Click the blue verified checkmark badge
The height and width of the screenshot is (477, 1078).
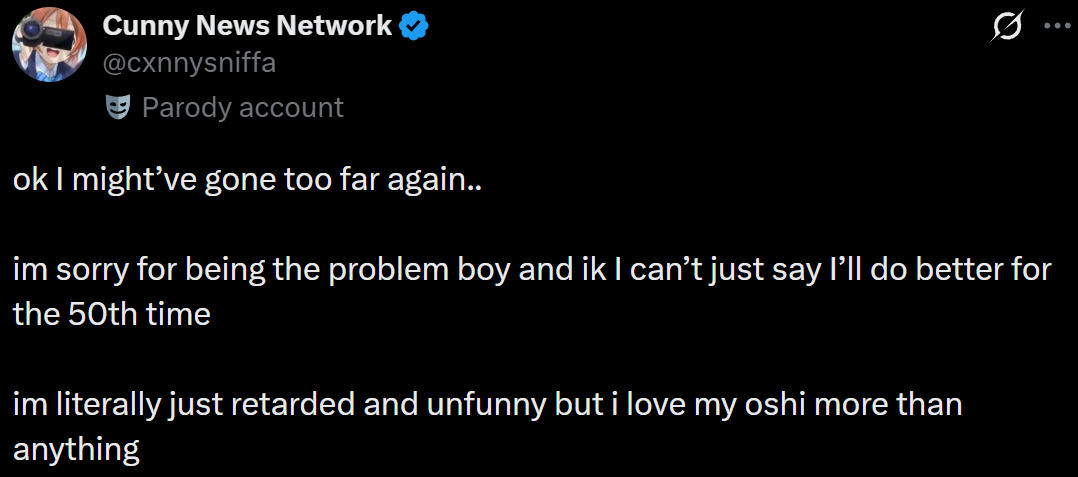pyautogui.click(x=414, y=27)
